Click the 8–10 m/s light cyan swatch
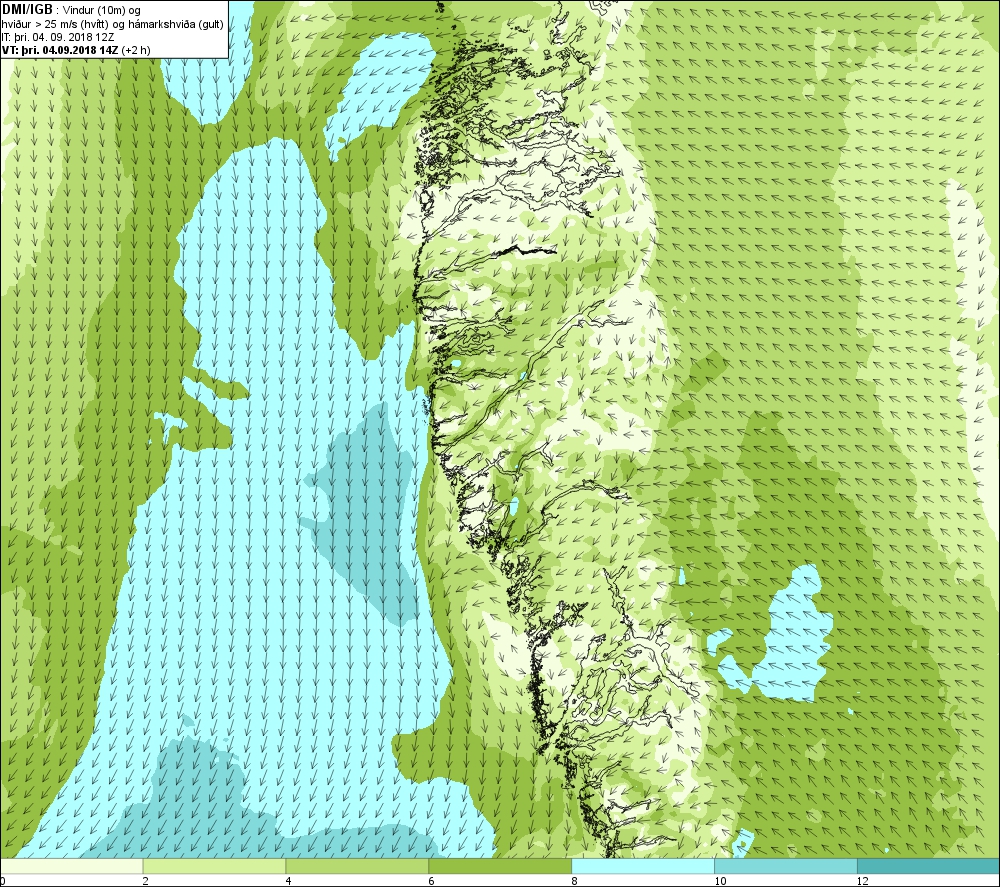 pyautogui.click(x=643, y=866)
